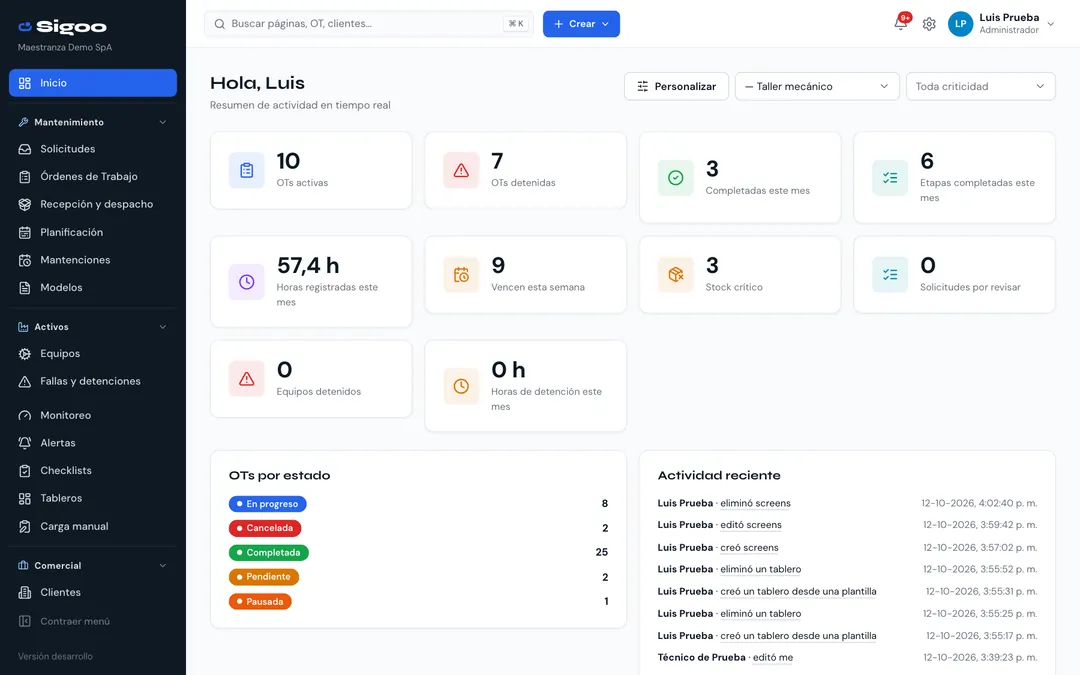Open the Taller mecánico dropdown

817,86
